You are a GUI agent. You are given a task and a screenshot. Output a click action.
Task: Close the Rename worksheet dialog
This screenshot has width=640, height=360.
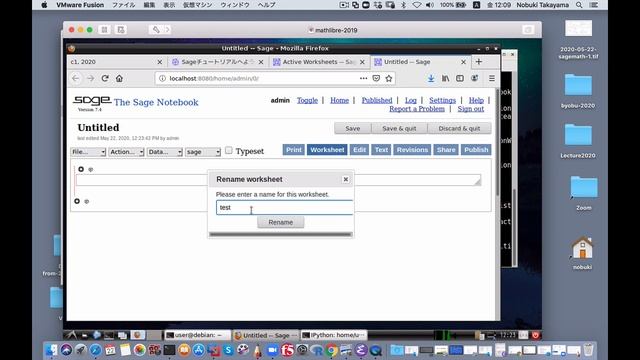pos(346,179)
